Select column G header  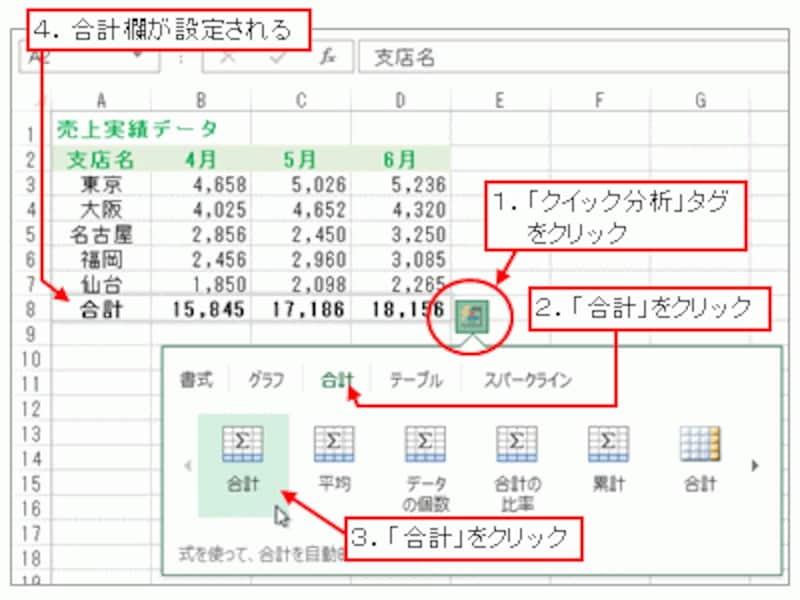(x=700, y=101)
